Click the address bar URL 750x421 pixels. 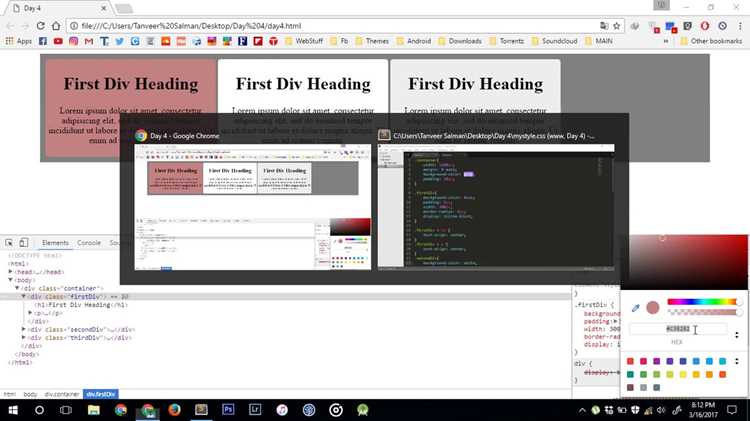191,26
